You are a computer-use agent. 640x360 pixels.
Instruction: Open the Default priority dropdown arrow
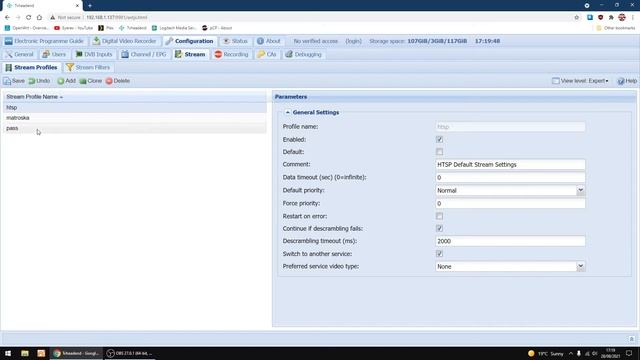(x=580, y=190)
